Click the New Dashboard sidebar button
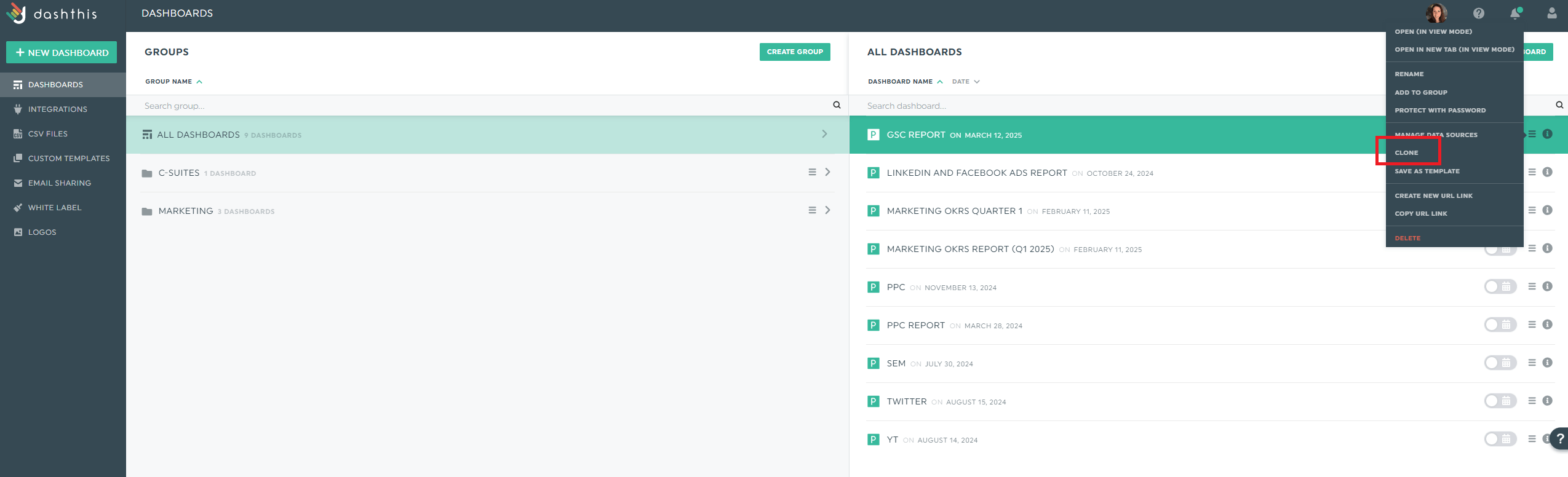Screen dimensions: 1568x477 62,52
